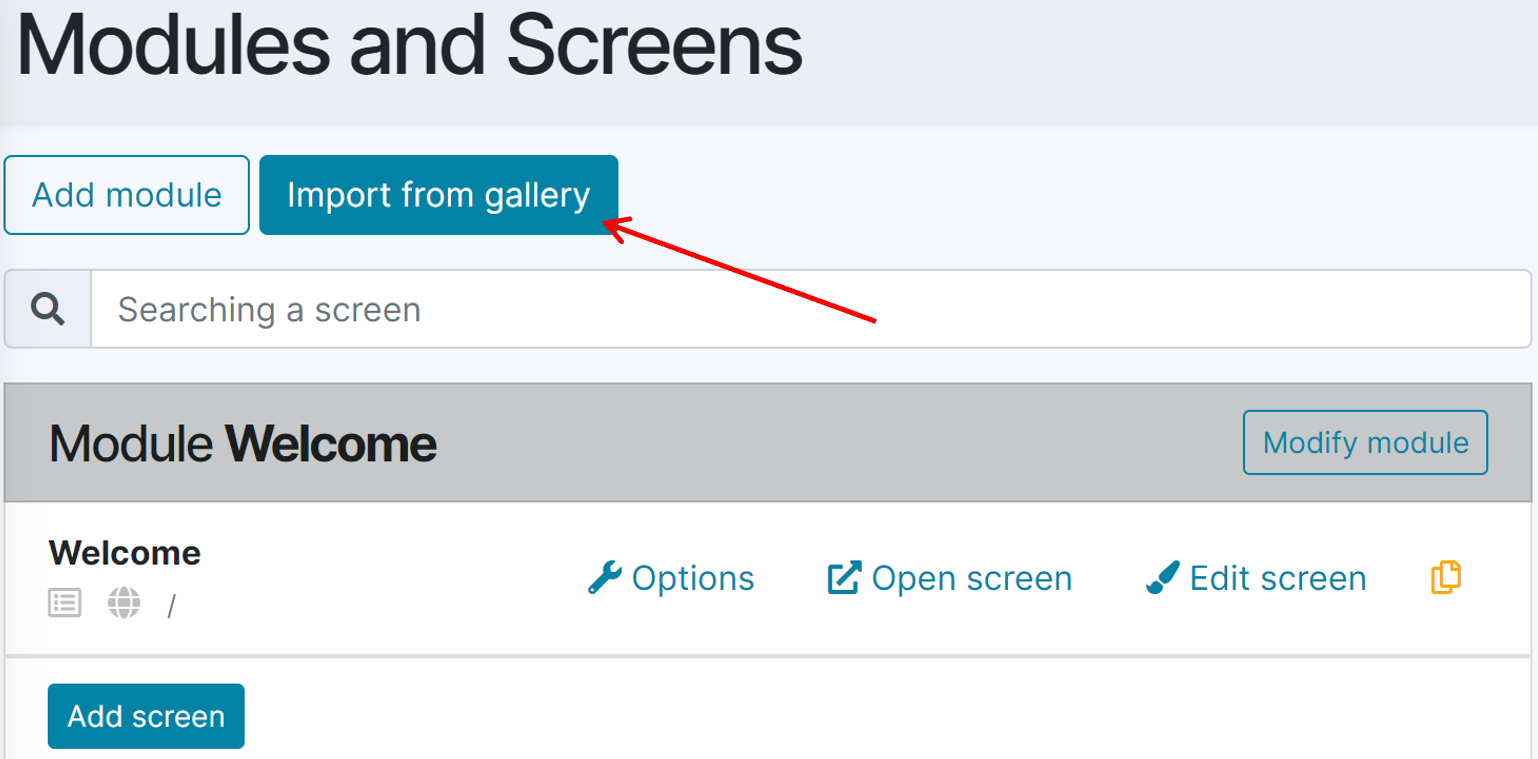Select the Welcome screen name
Screen dimensions: 1538x759
click(125, 553)
